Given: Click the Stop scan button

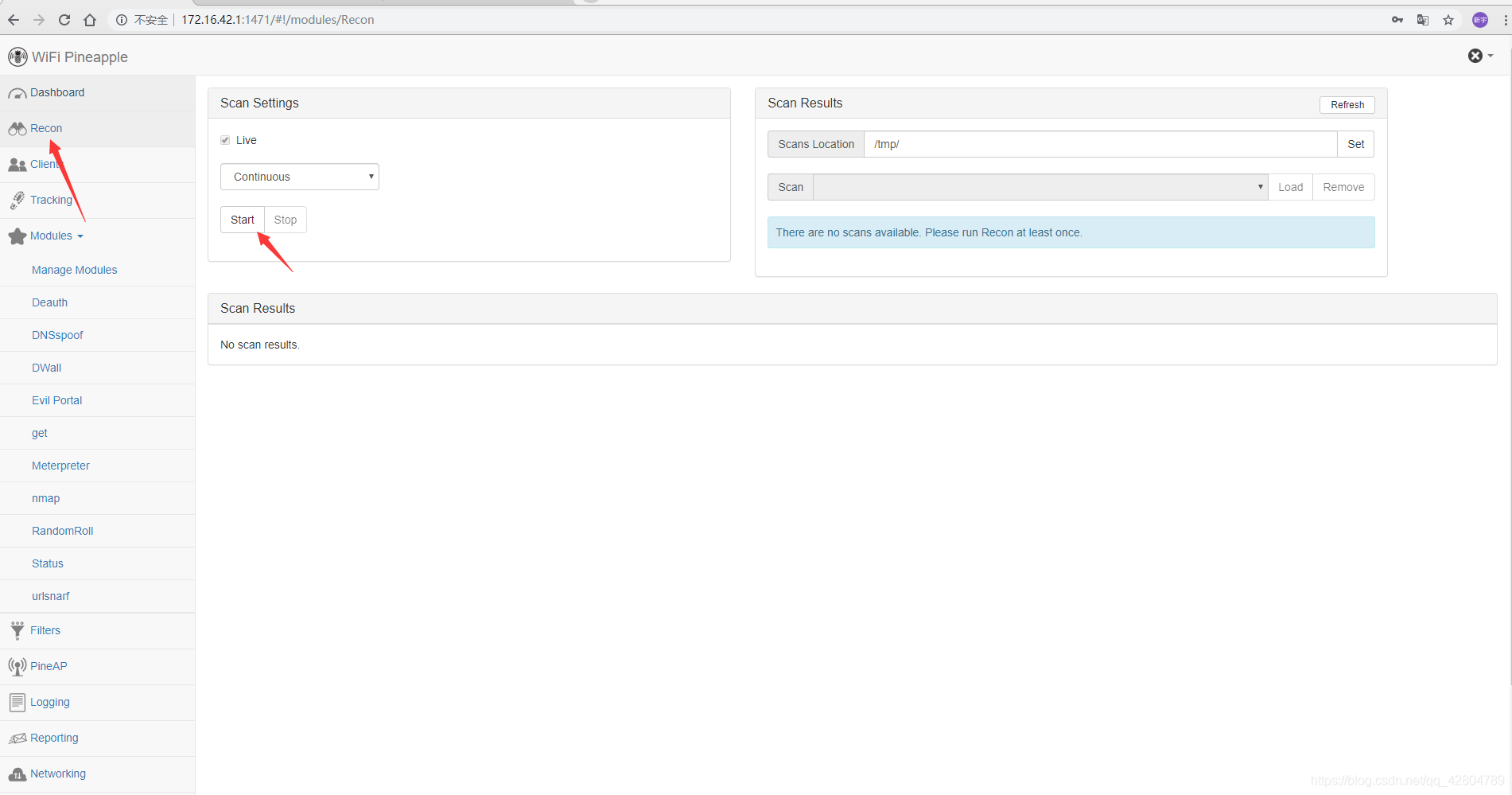Looking at the screenshot, I should 286,220.
